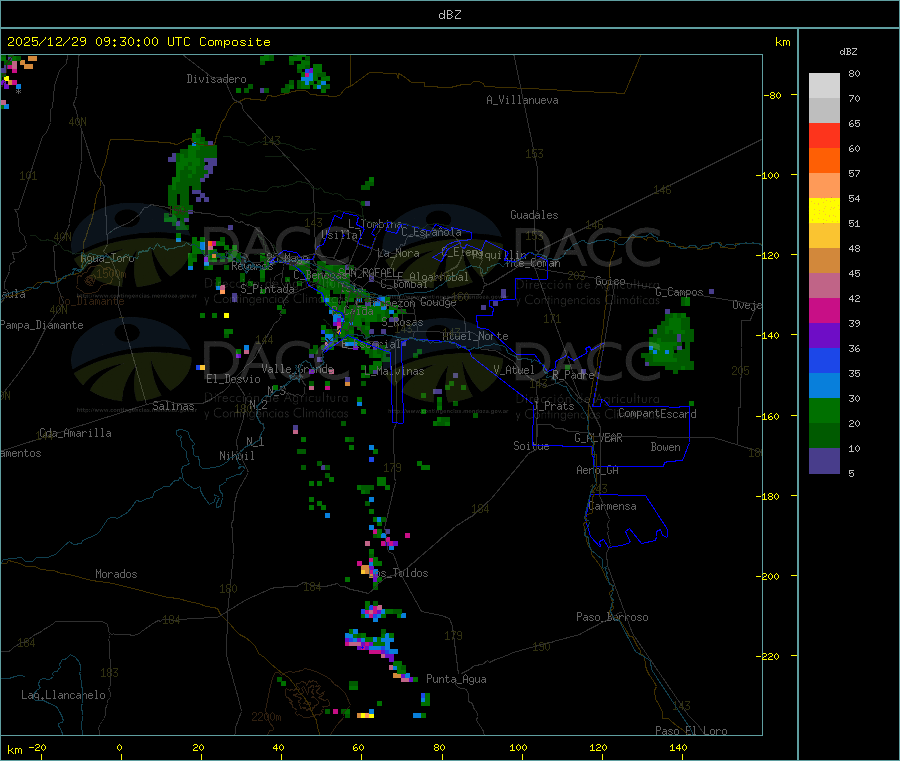Click the dBZ heading above the legend

click(x=848, y=52)
